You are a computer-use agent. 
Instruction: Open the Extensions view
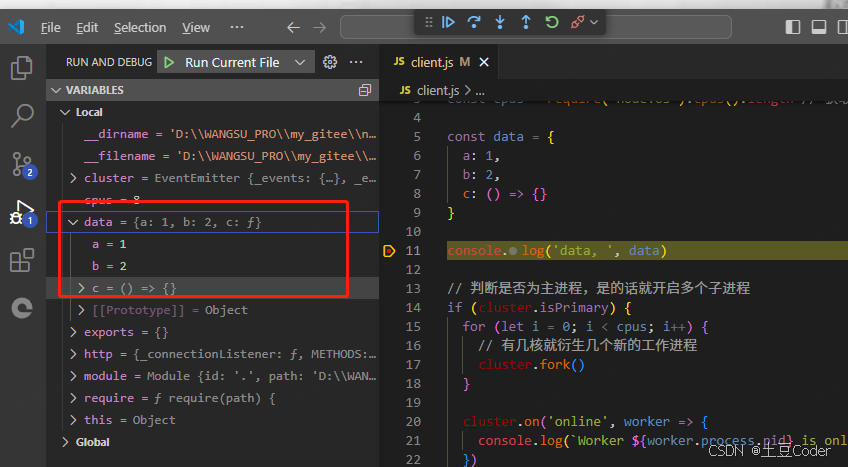click(x=22, y=260)
